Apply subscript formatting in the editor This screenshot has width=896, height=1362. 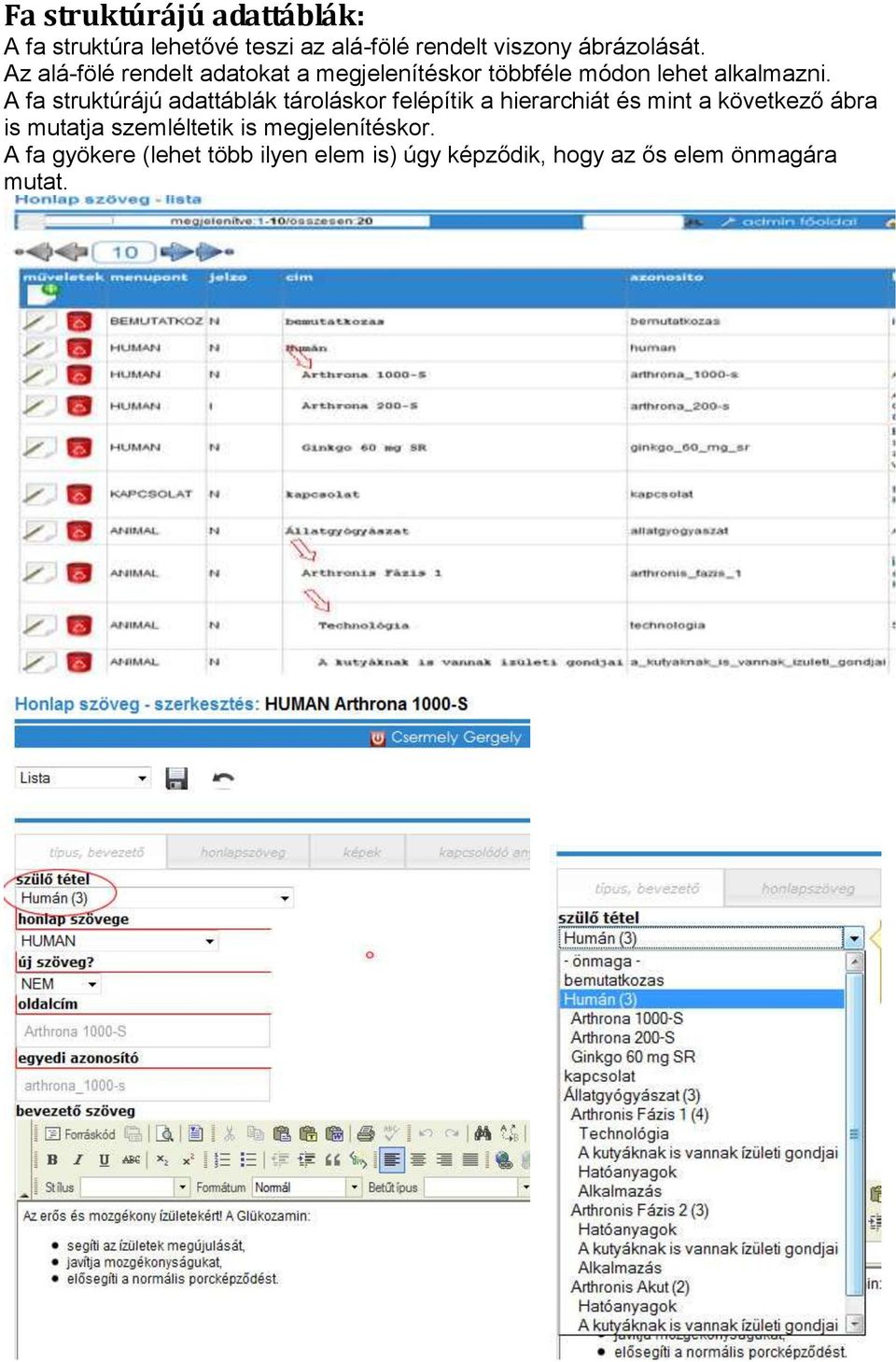[162, 1159]
